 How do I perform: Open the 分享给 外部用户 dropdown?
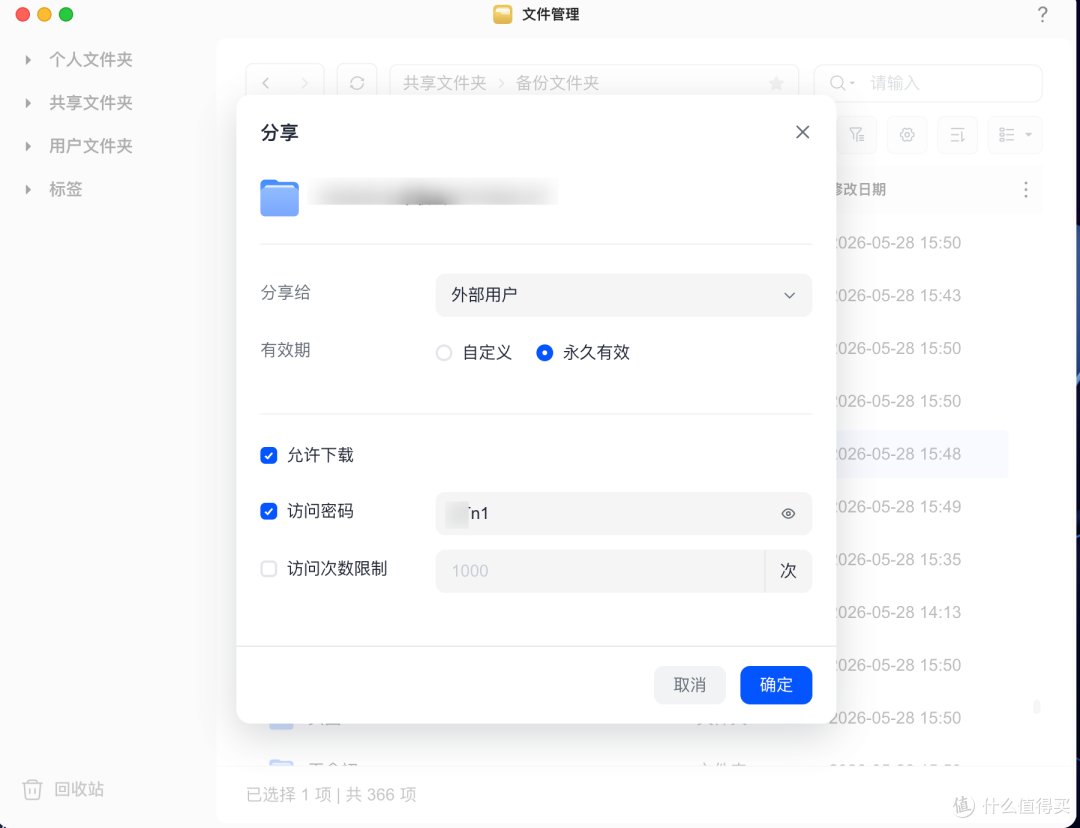pyautogui.click(x=623, y=296)
